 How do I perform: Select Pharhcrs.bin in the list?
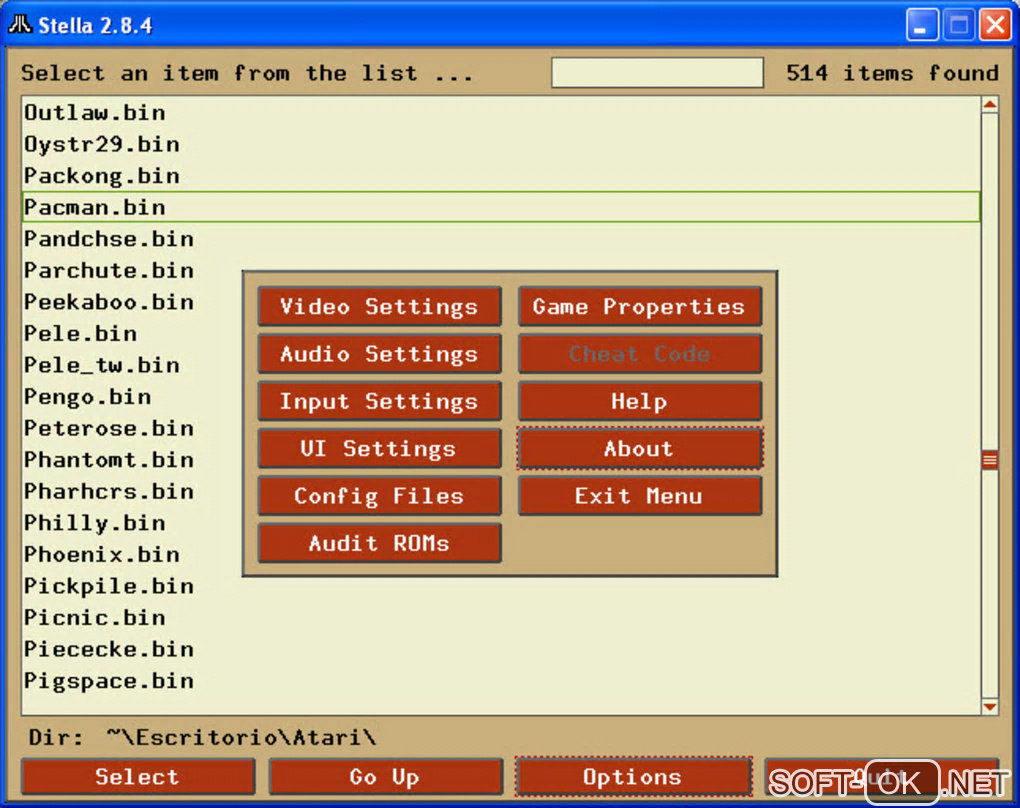coord(132,491)
